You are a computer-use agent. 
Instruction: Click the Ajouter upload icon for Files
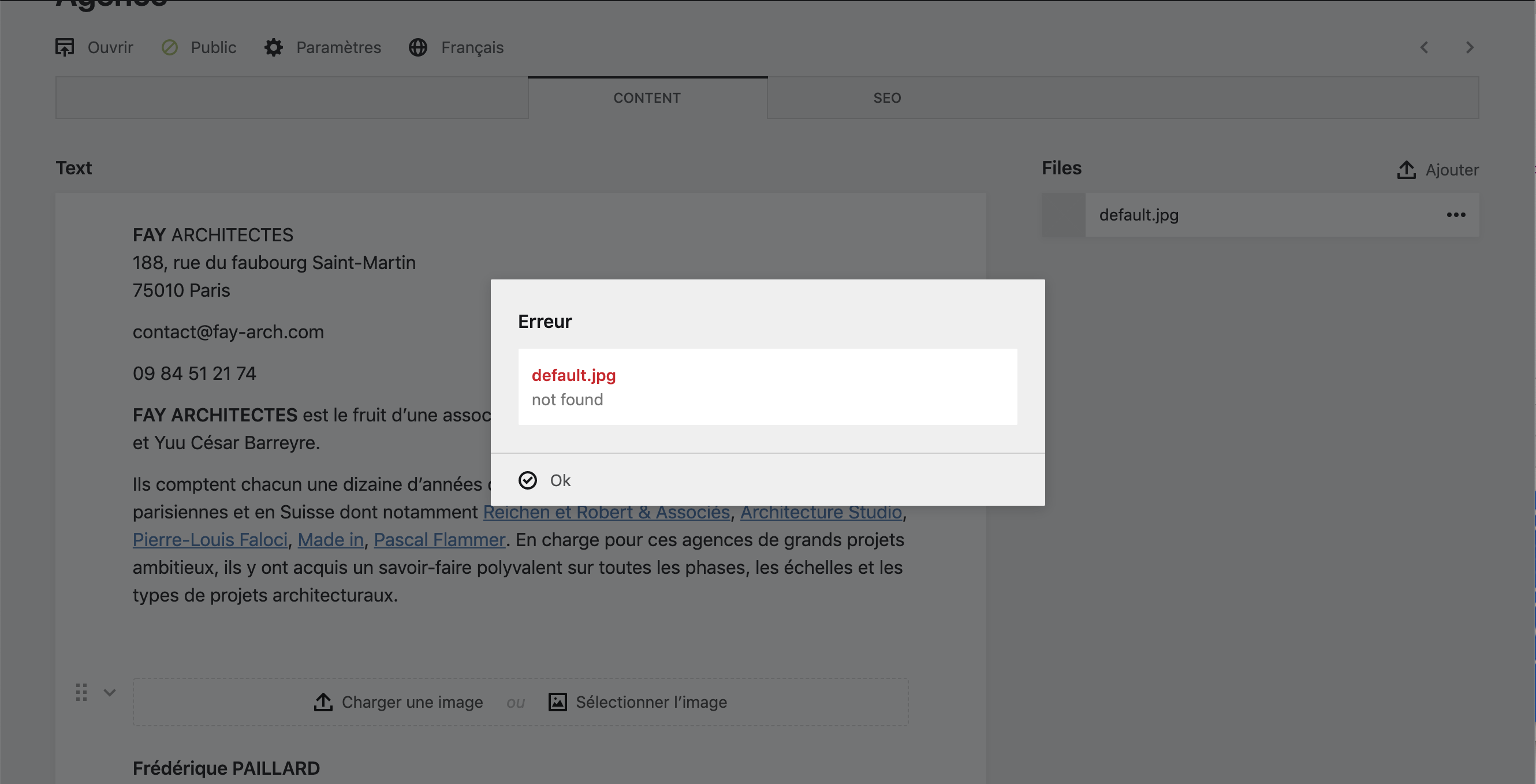(1407, 169)
